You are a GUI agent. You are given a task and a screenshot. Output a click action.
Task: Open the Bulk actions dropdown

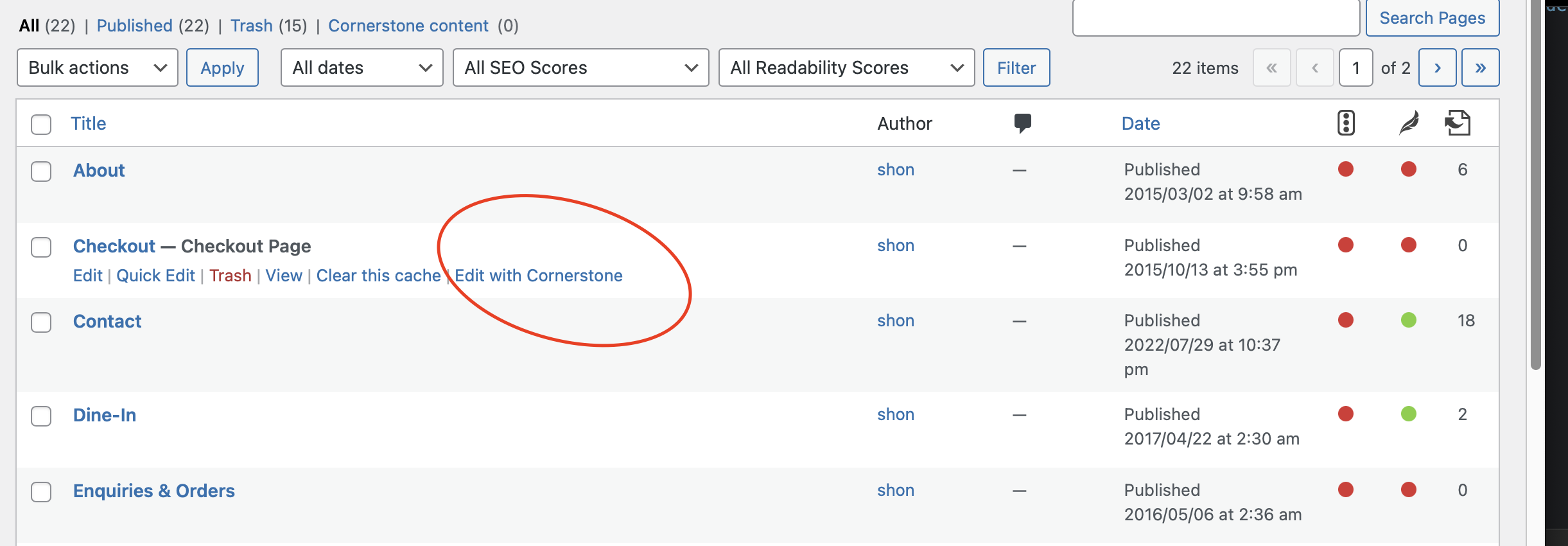pos(98,67)
